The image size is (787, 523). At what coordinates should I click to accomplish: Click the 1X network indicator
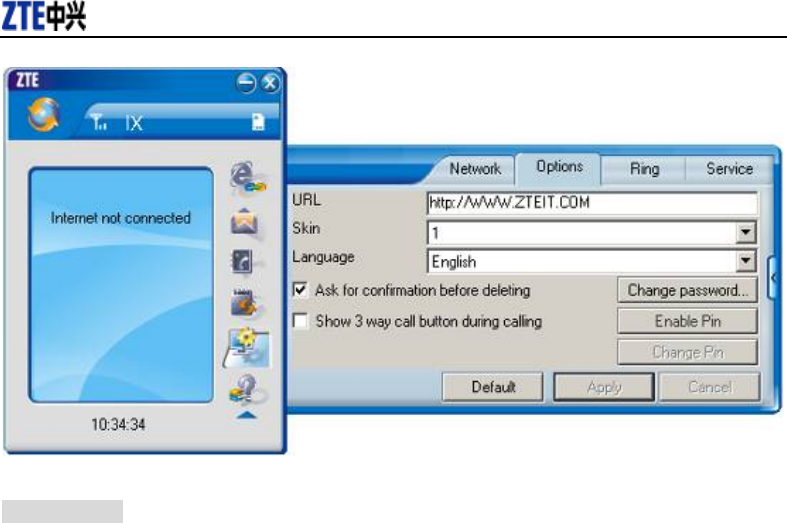pos(134,123)
